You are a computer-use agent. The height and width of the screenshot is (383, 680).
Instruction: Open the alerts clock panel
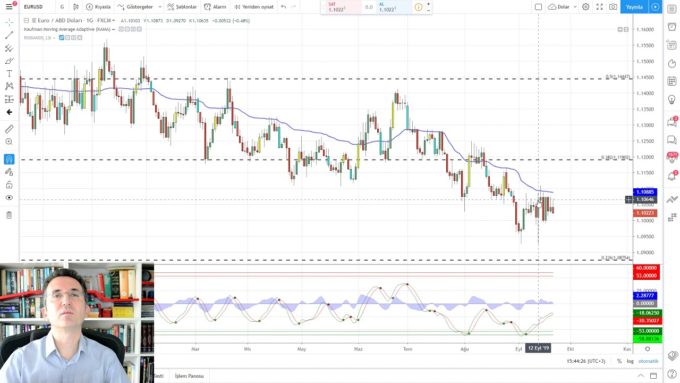point(672,27)
